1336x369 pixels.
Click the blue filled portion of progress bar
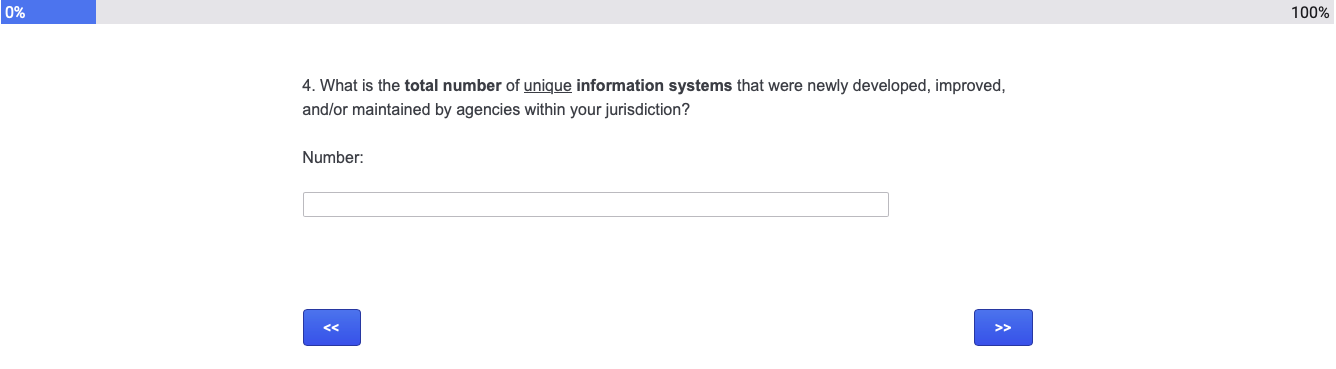pyautogui.click(x=48, y=12)
